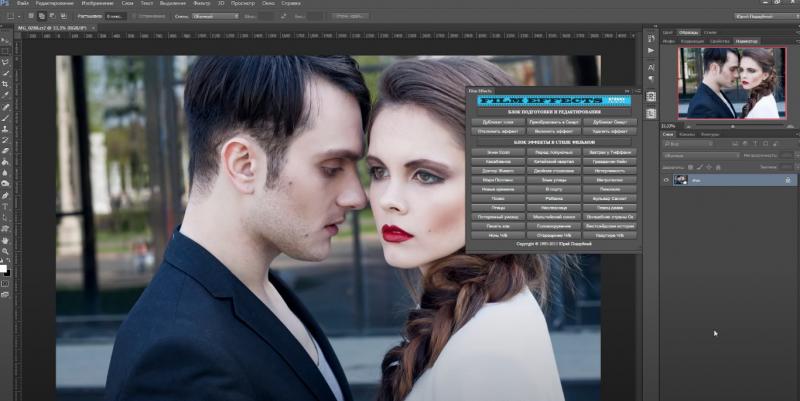Select the Brush tool
Image resolution: width=800 pixels, height=401 pixels.
6,120
